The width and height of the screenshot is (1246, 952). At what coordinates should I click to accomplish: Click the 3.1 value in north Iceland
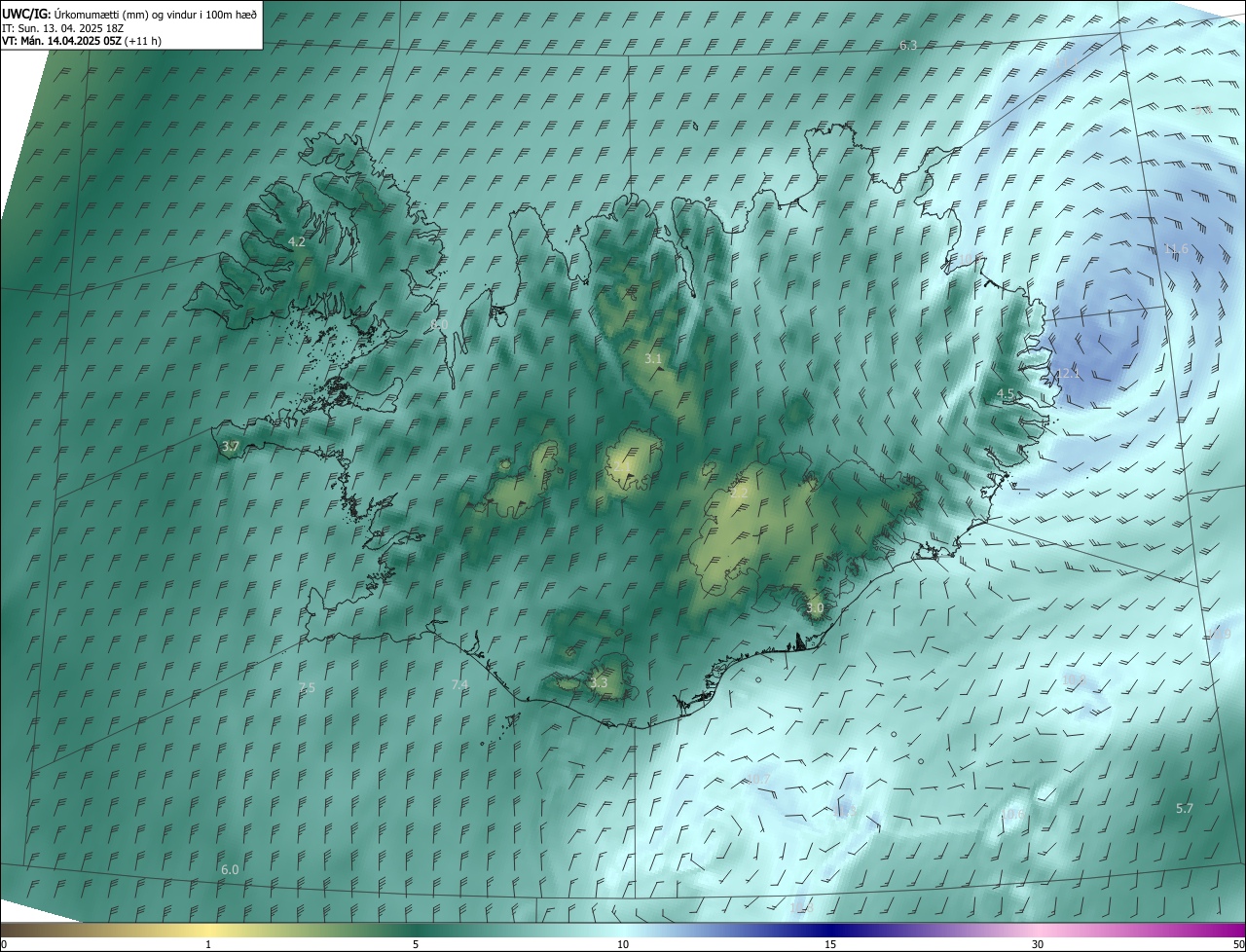tap(653, 359)
